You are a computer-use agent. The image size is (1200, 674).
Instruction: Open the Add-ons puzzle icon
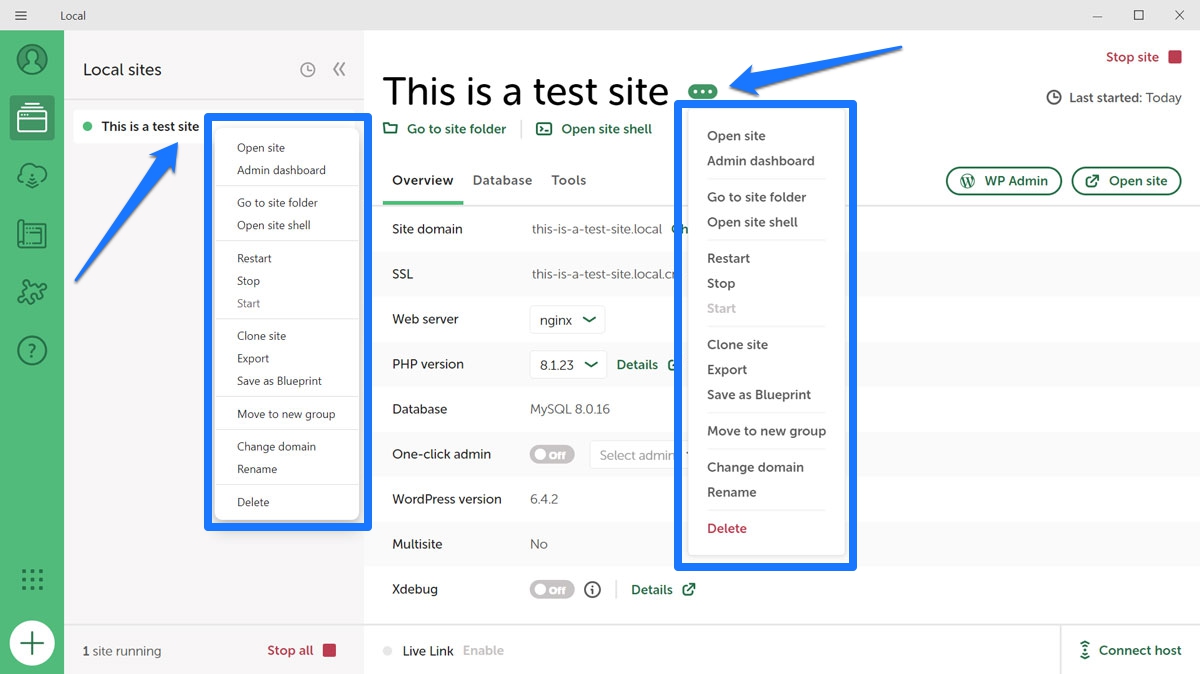coord(32,292)
